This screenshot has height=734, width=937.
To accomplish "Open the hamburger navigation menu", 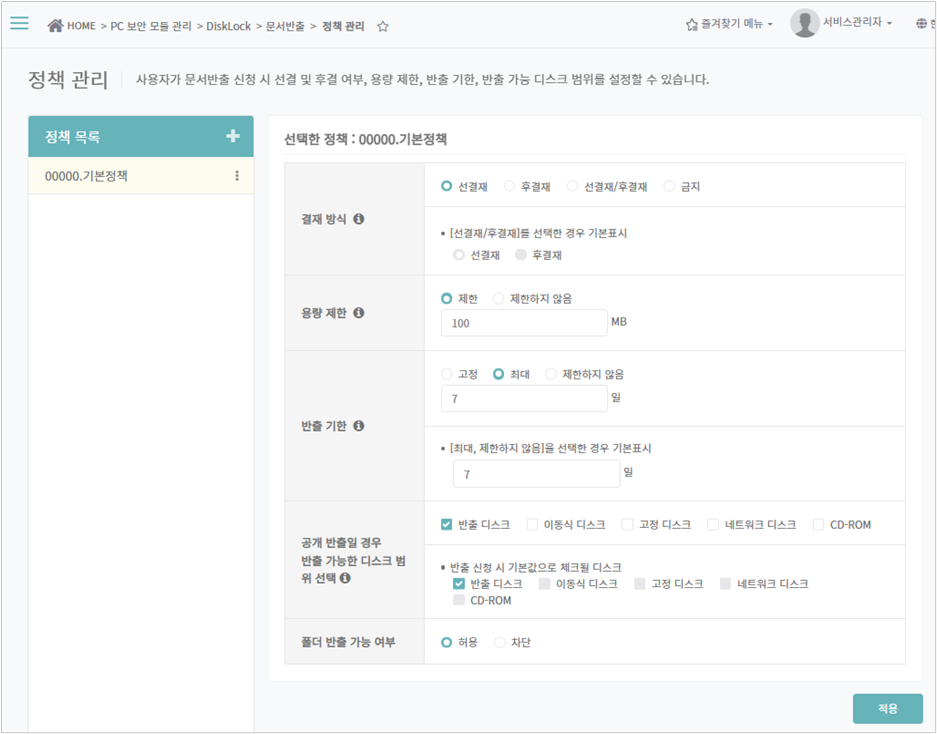I will [19, 24].
